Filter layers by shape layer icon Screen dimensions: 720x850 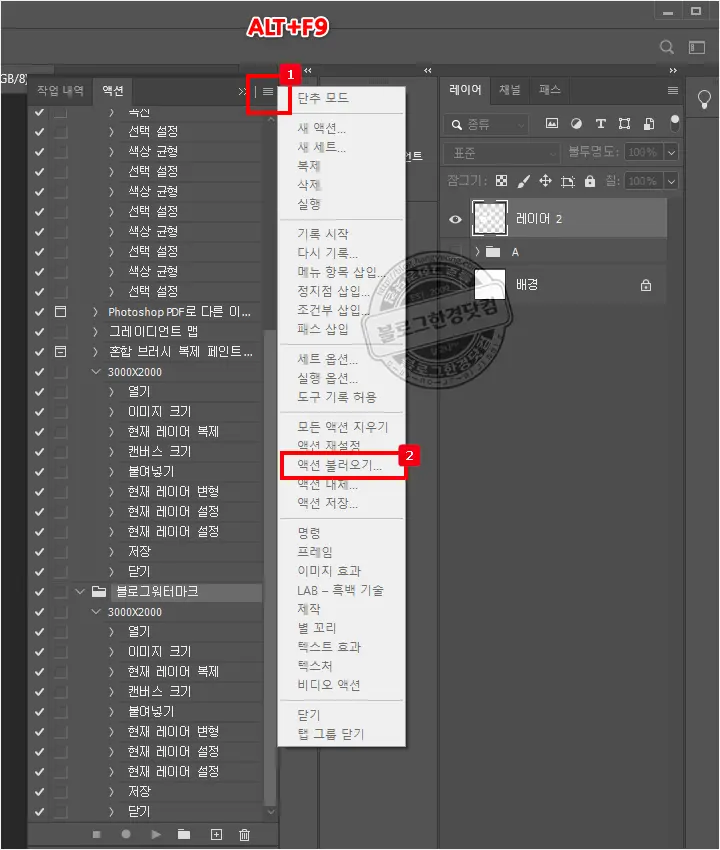[625, 124]
